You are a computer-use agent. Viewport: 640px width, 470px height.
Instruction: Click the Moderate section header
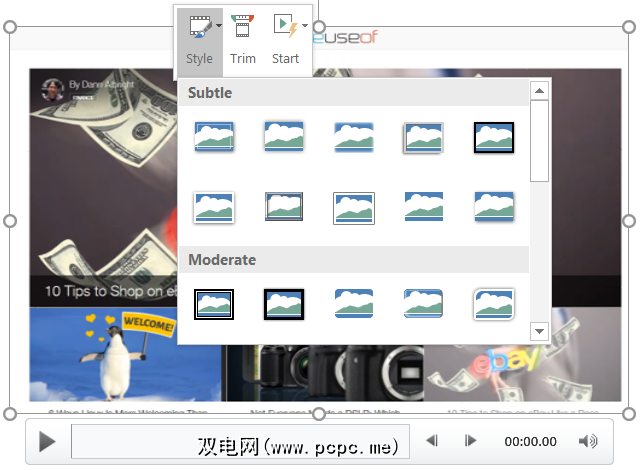354,260
